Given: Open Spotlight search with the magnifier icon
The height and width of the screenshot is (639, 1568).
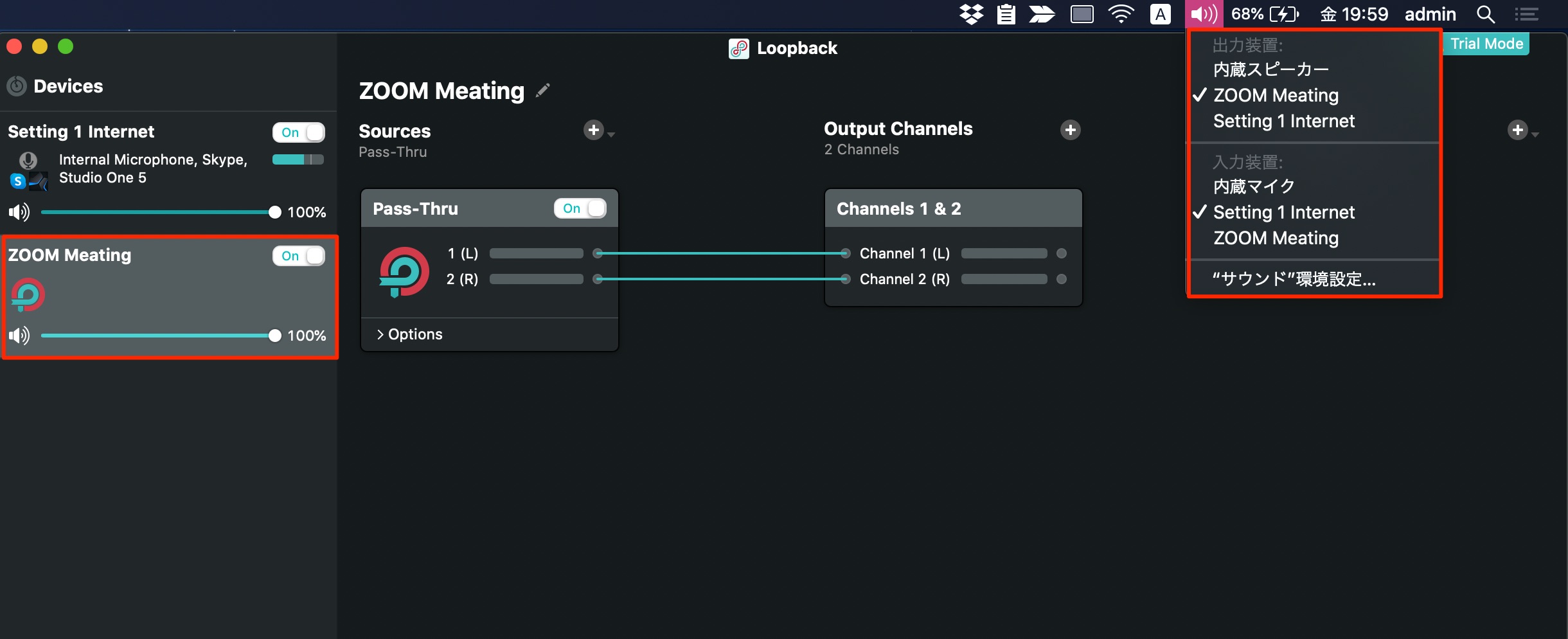Looking at the screenshot, I should pos(1486,14).
